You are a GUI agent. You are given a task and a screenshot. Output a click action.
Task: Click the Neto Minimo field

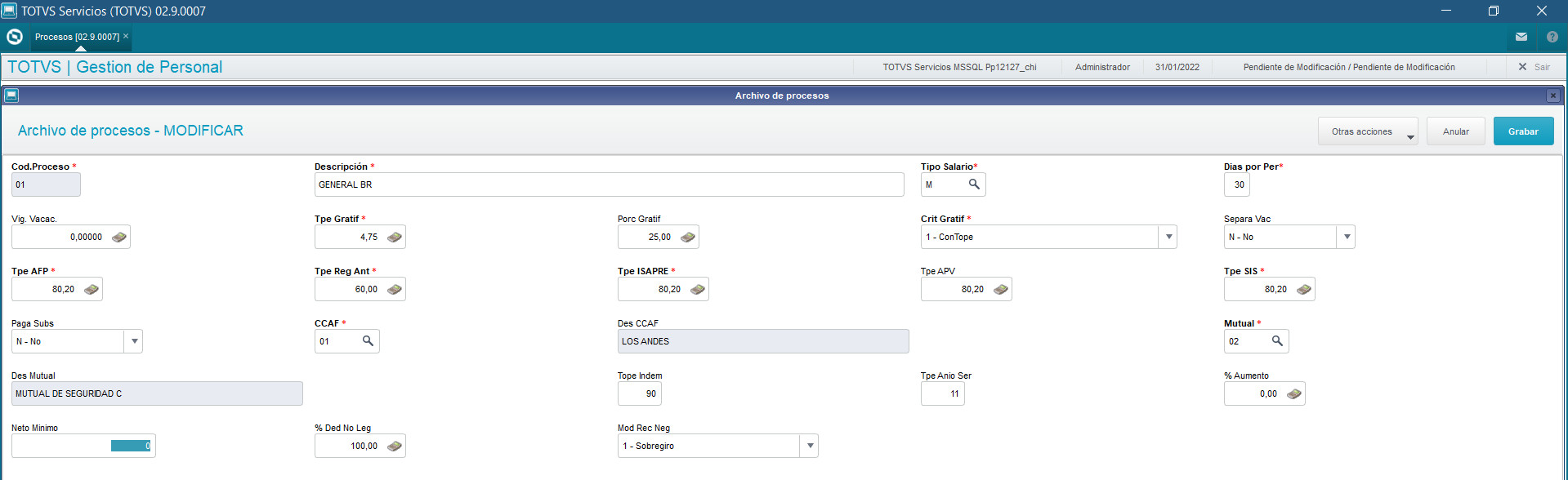83,446
